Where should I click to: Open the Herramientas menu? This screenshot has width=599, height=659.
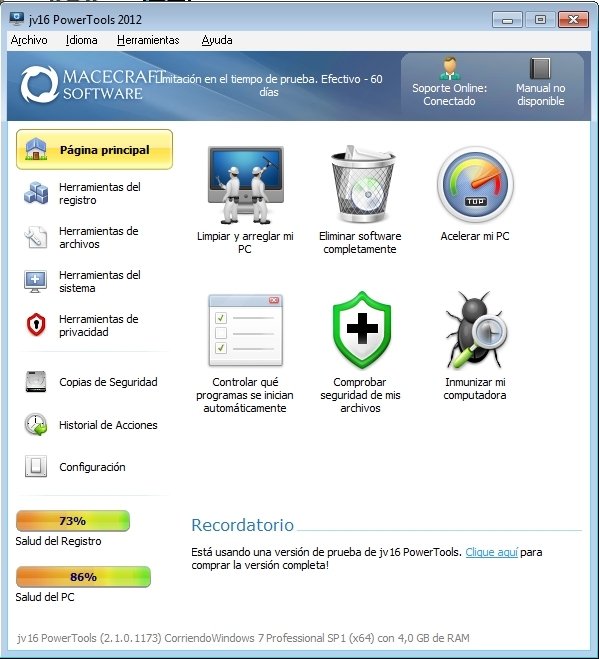(148, 40)
